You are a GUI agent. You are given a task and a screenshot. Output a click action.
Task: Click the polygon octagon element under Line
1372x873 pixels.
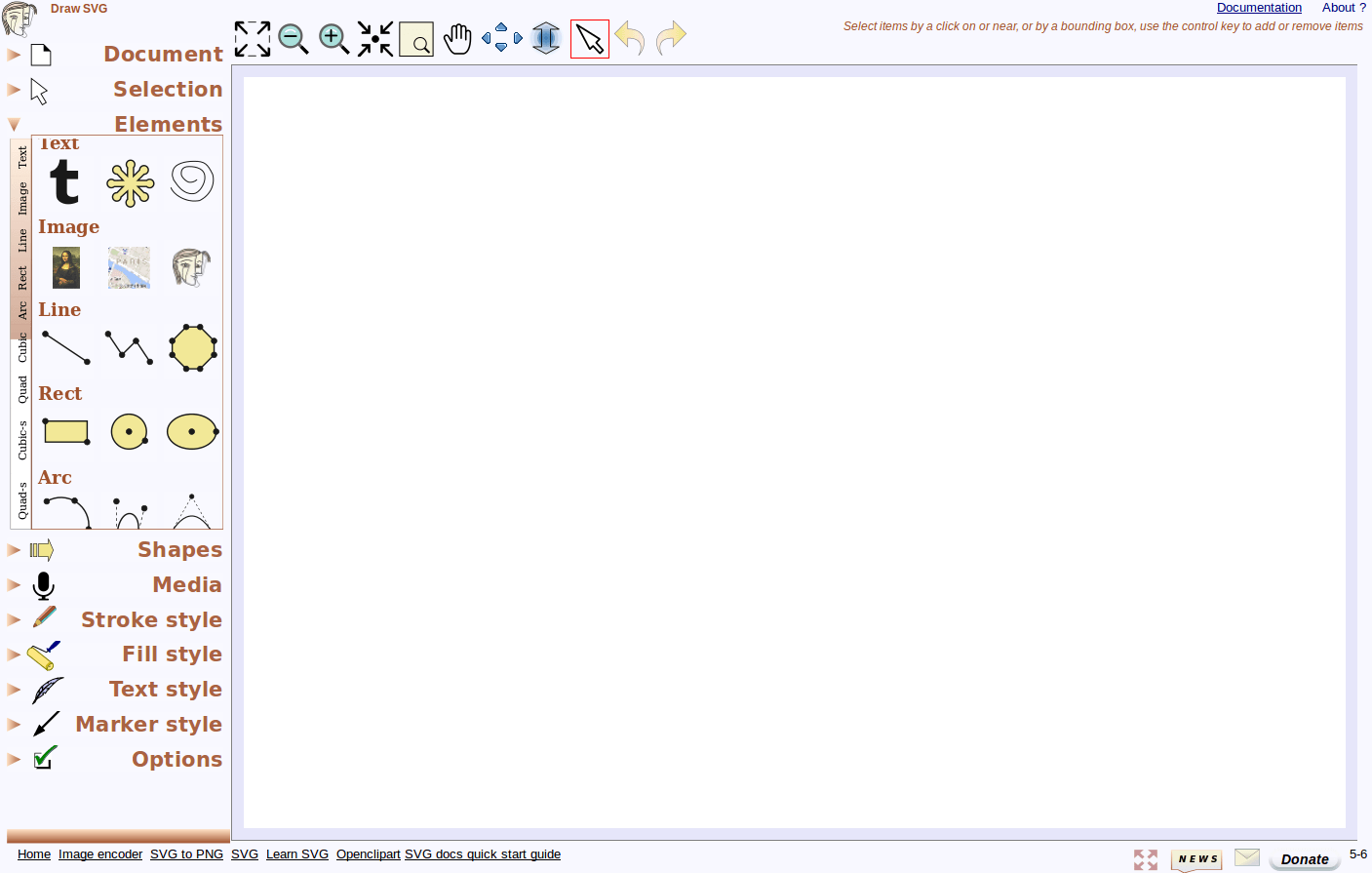pos(192,348)
